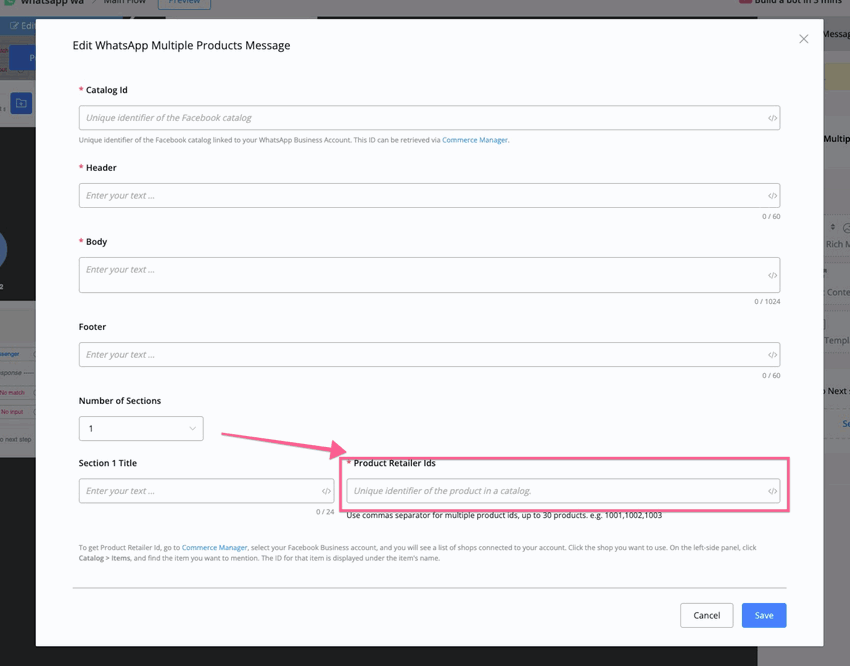The height and width of the screenshot is (666, 850).
Task: Click the Cancel button
Action: tap(706, 615)
